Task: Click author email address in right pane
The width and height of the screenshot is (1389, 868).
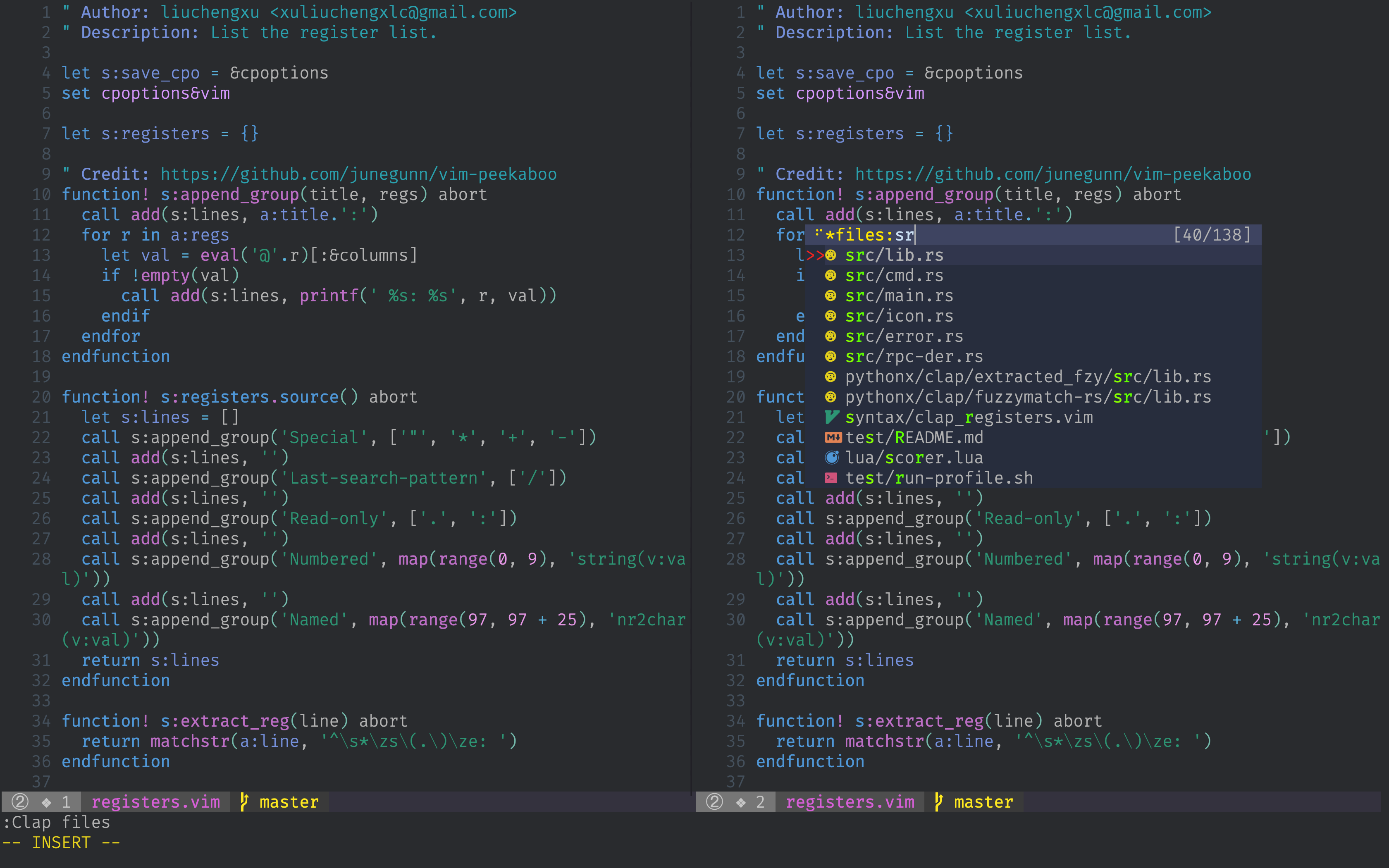Action: [x=1088, y=12]
